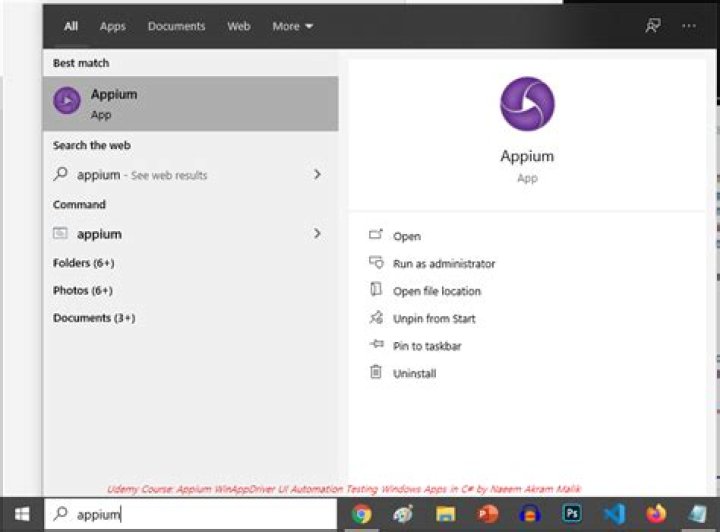Click the web search magnifier icon
This screenshot has width=720, height=532.
point(61,174)
